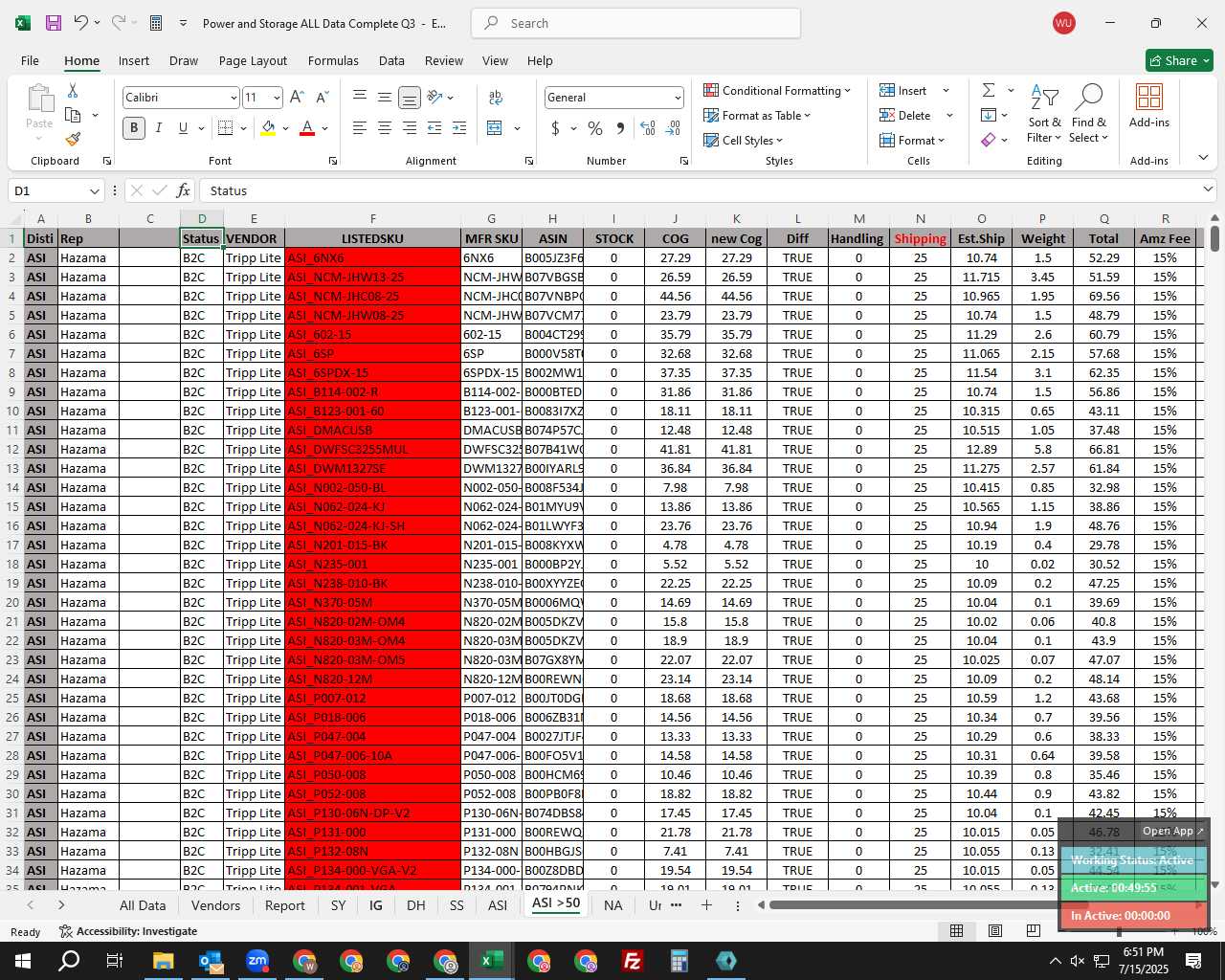Click the Save icon in title bar
The height and width of the screenshot is (980, 1225).
pyautogui.click(x=54, y=23)
